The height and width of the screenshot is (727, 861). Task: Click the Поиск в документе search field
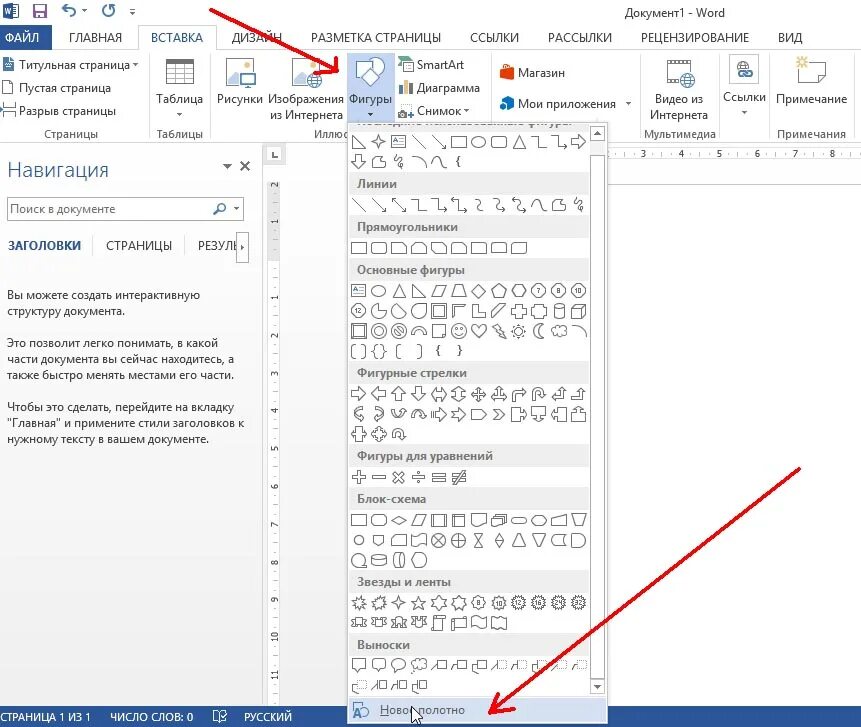[110, 209]
